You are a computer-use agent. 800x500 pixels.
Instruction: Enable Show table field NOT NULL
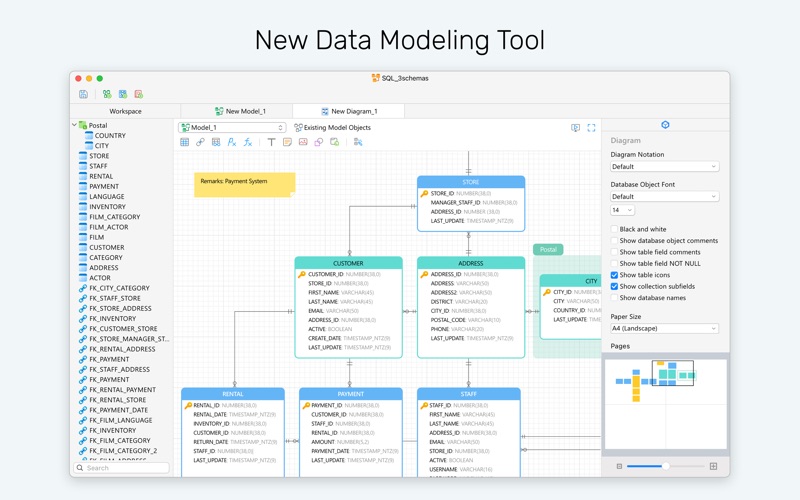tap(614, 263)
